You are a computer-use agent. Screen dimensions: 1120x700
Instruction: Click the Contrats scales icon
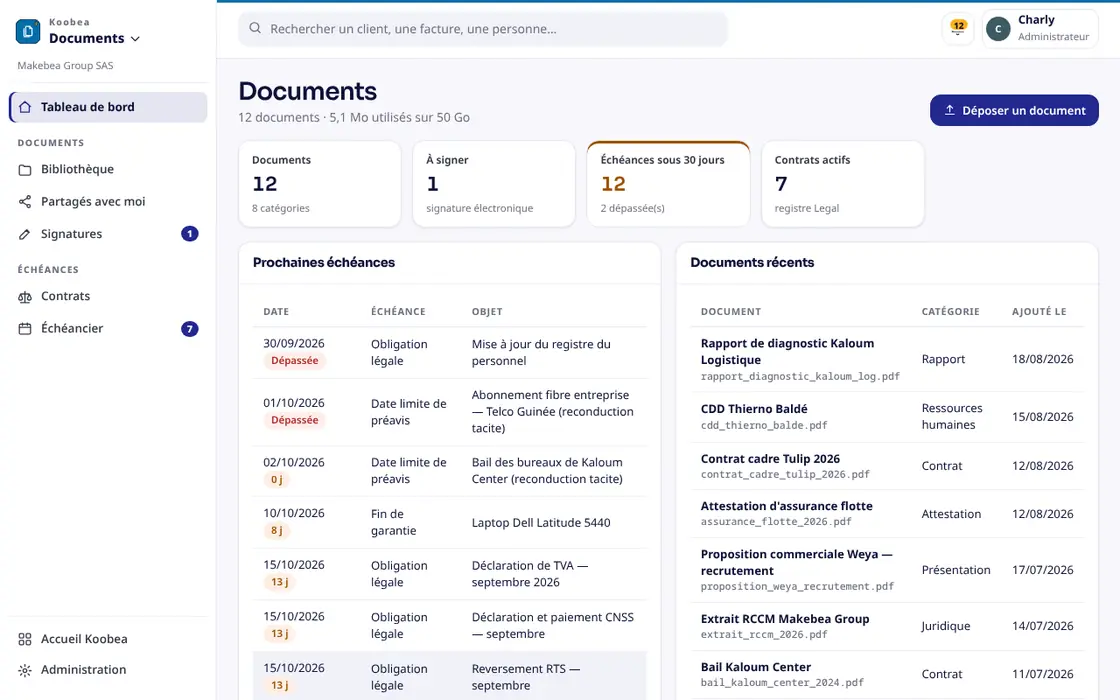25,296
